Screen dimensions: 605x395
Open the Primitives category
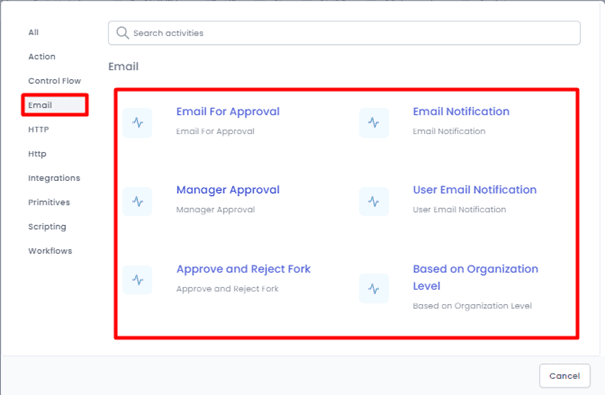pos(49,203)
